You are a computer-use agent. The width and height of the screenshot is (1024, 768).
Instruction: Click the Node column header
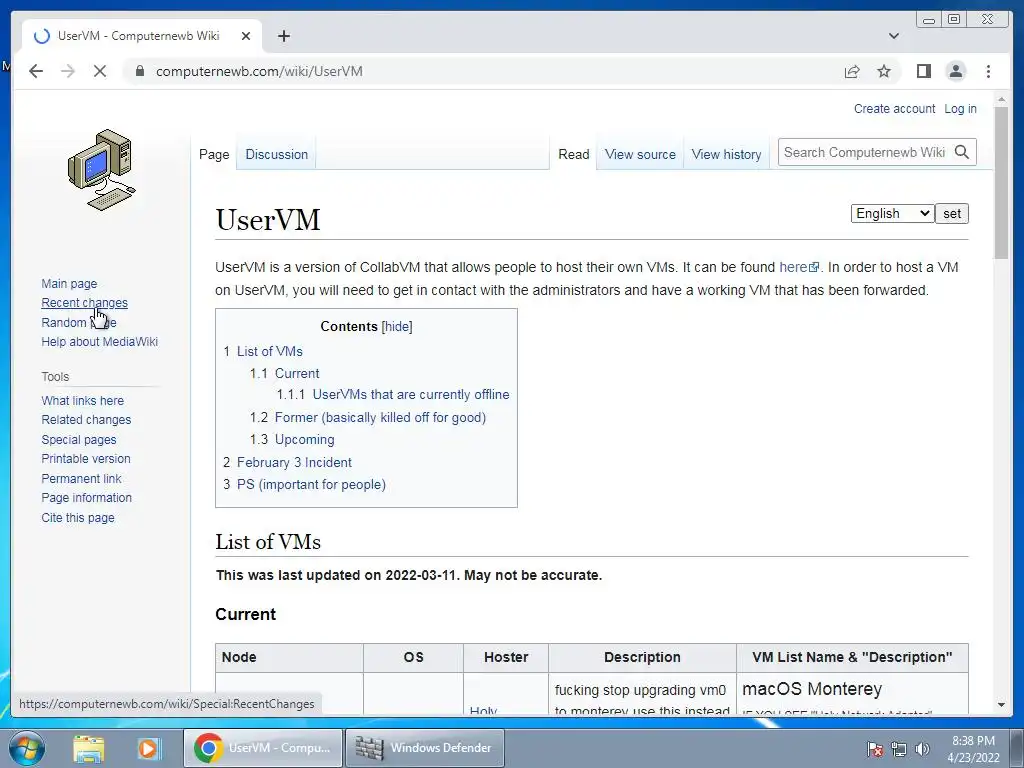coord(289,657)
